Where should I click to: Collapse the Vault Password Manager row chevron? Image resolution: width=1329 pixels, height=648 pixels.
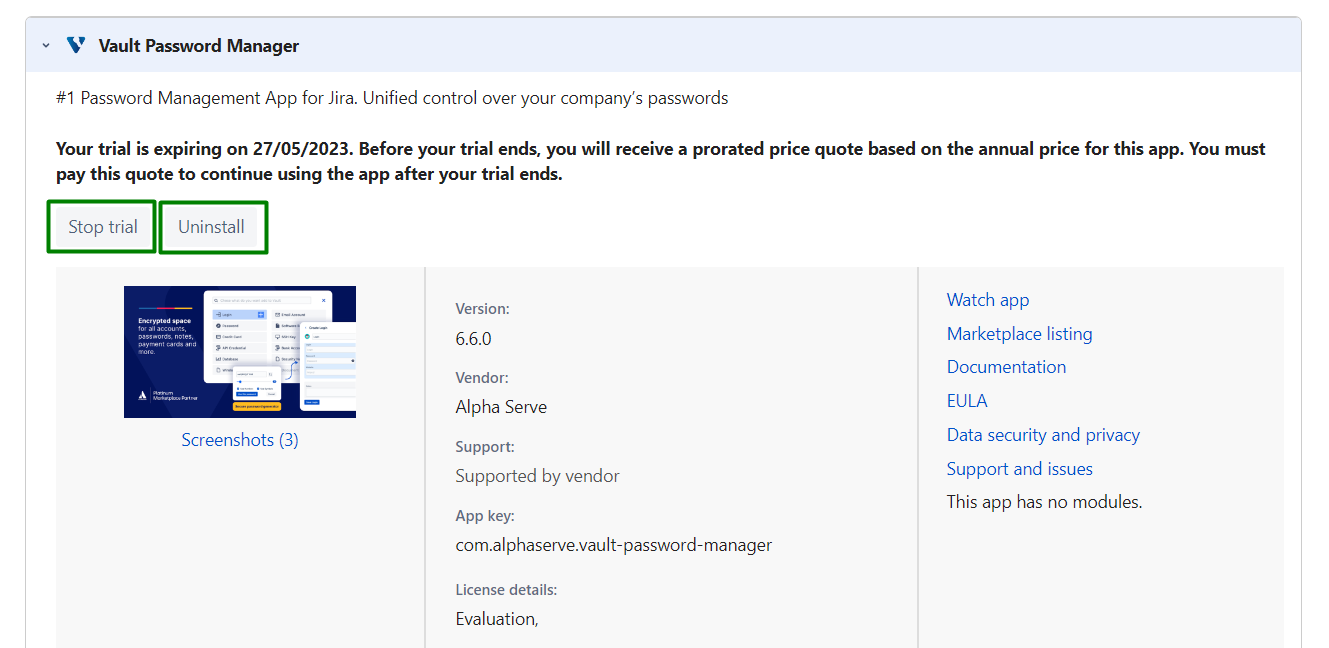point(46,46)
